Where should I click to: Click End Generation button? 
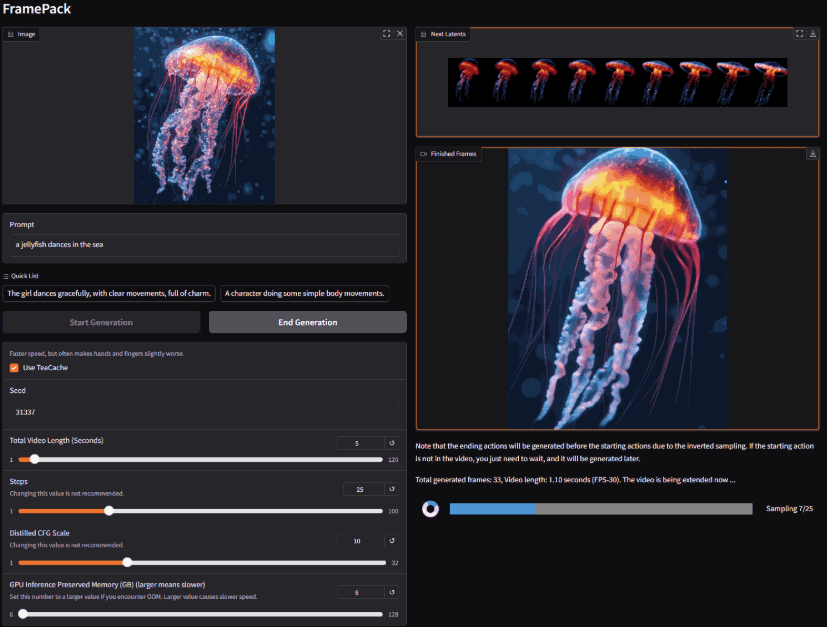pos(307,322)
